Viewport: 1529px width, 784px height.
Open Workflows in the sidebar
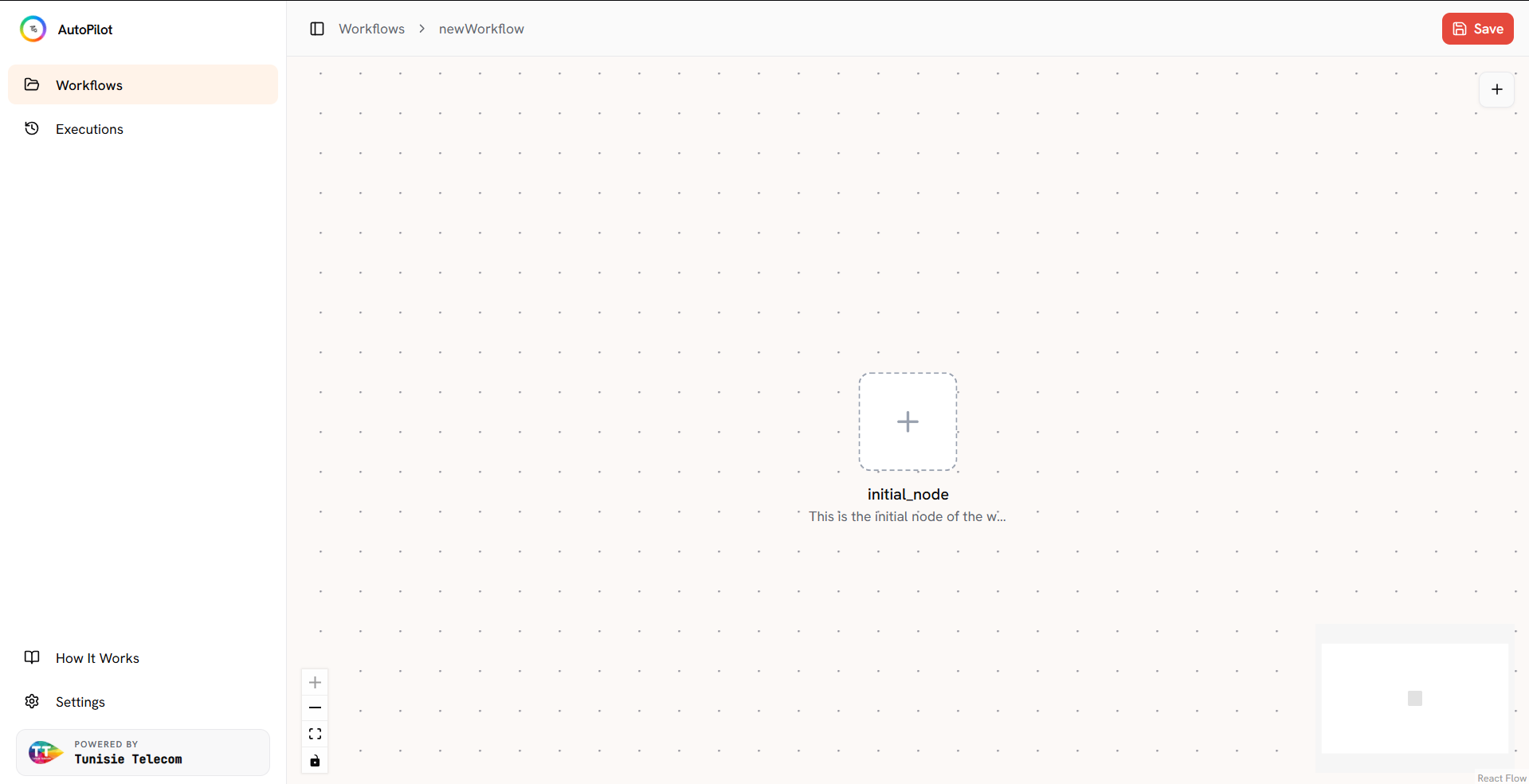[143, 84]
